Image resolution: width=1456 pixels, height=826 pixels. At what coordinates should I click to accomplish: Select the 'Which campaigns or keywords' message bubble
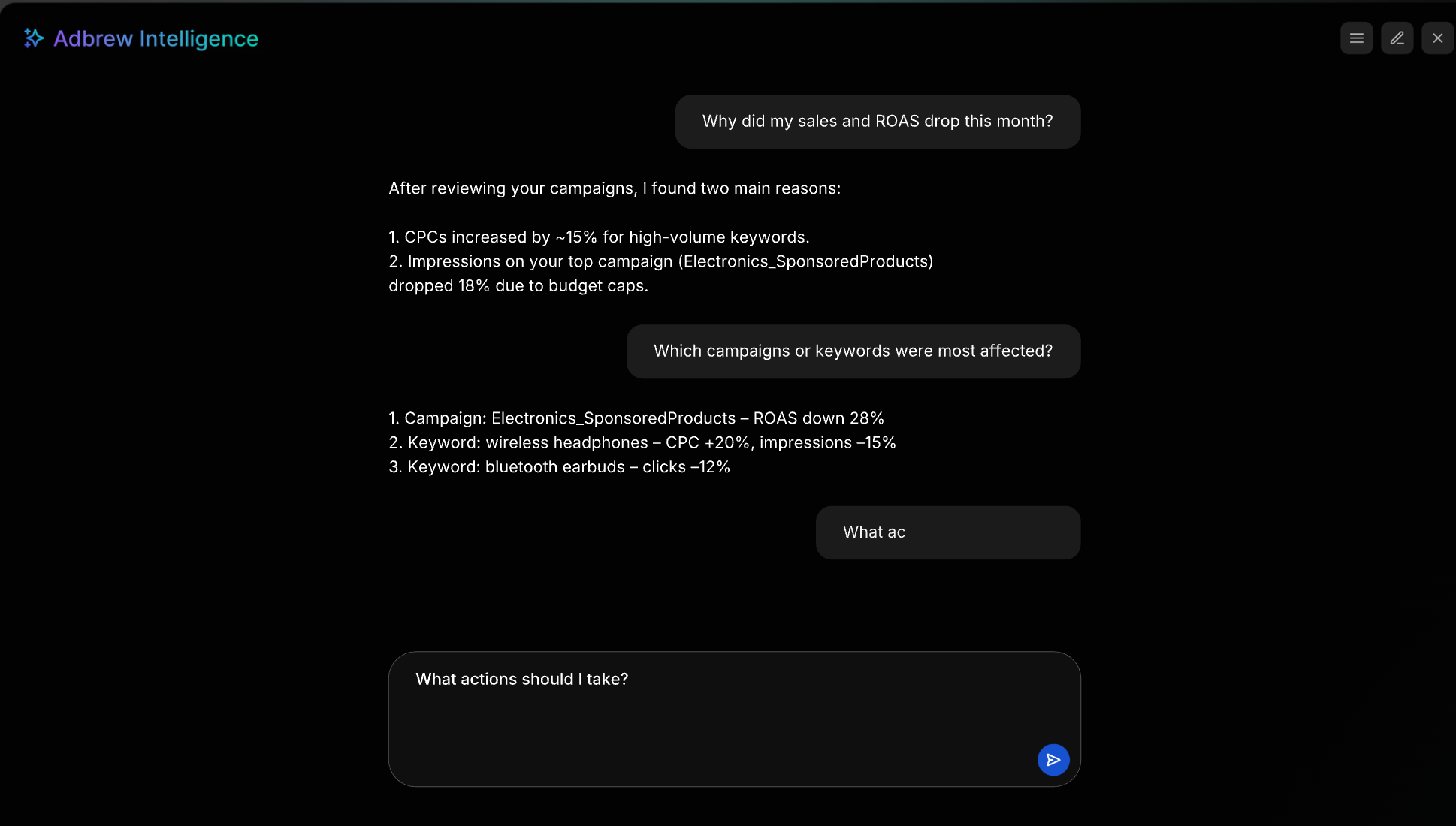coord(853,351)
